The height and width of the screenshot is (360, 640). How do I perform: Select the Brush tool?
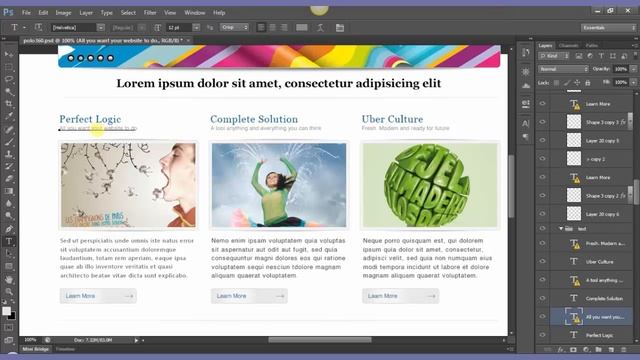pos(9,142)
